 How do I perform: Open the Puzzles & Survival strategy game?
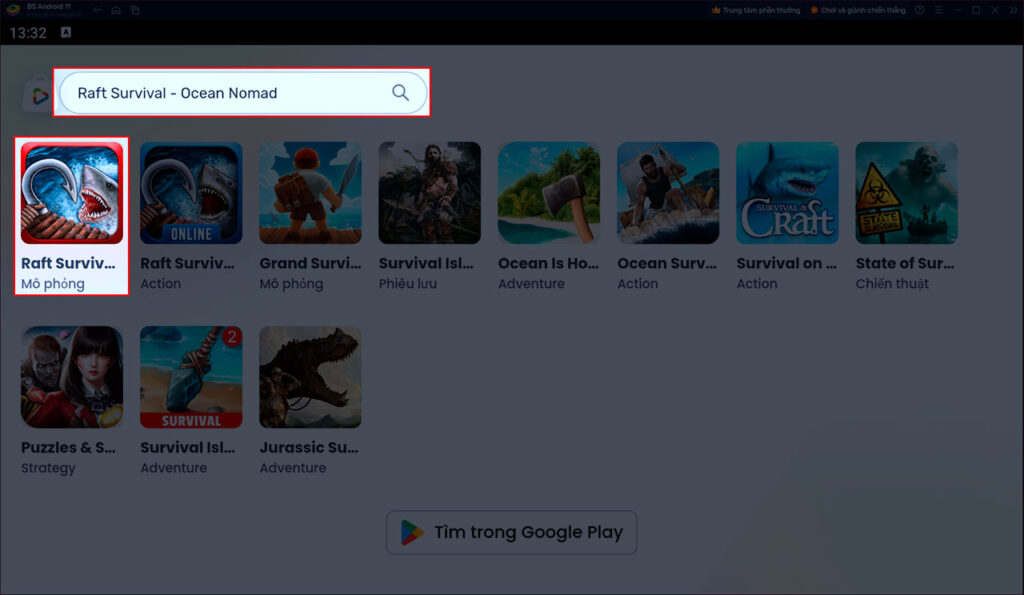pos(70,377)
